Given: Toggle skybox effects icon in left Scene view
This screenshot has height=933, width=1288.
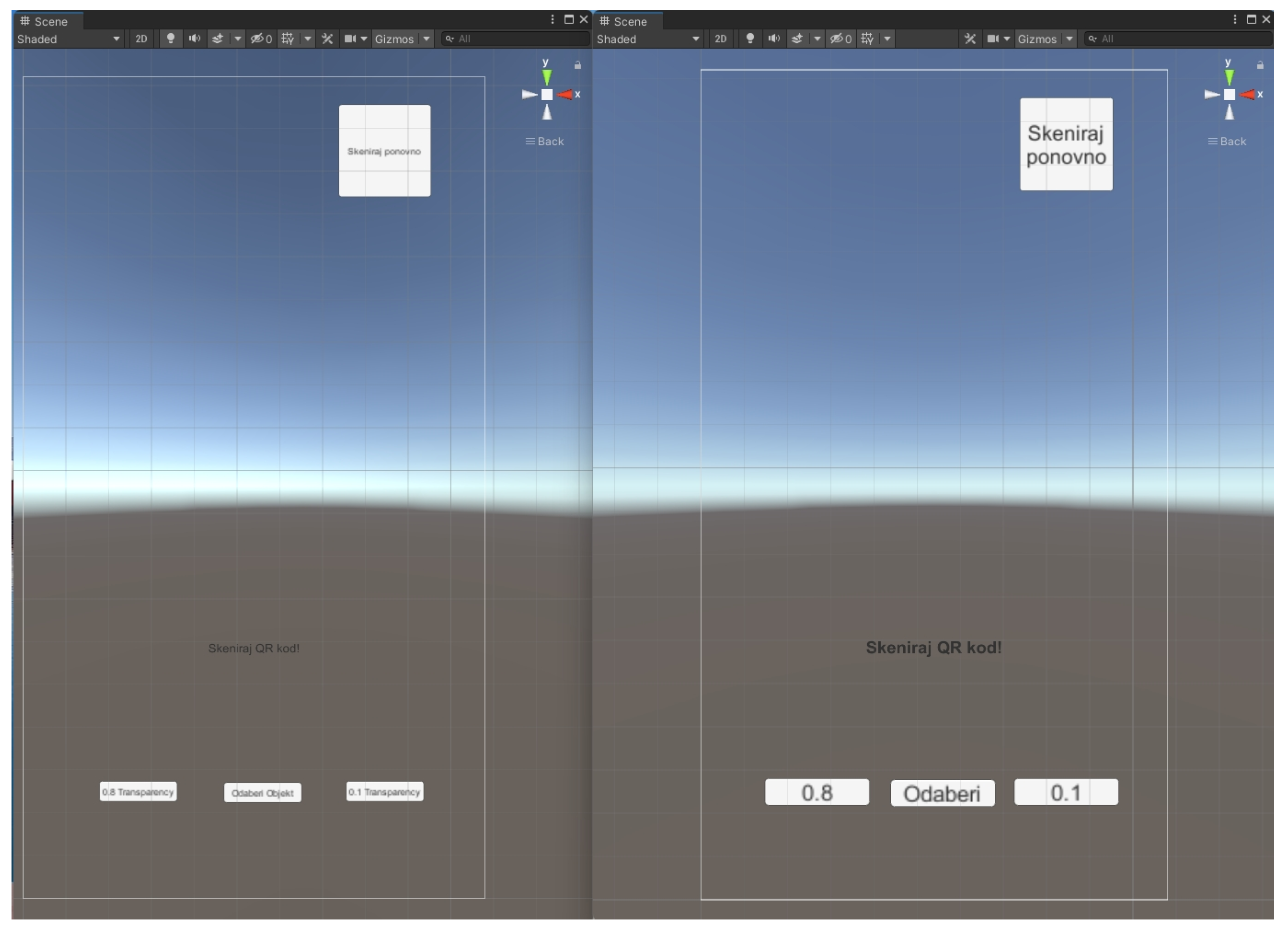Looking at the screenshot, I should pyautogui.click(x=217, y=39).
